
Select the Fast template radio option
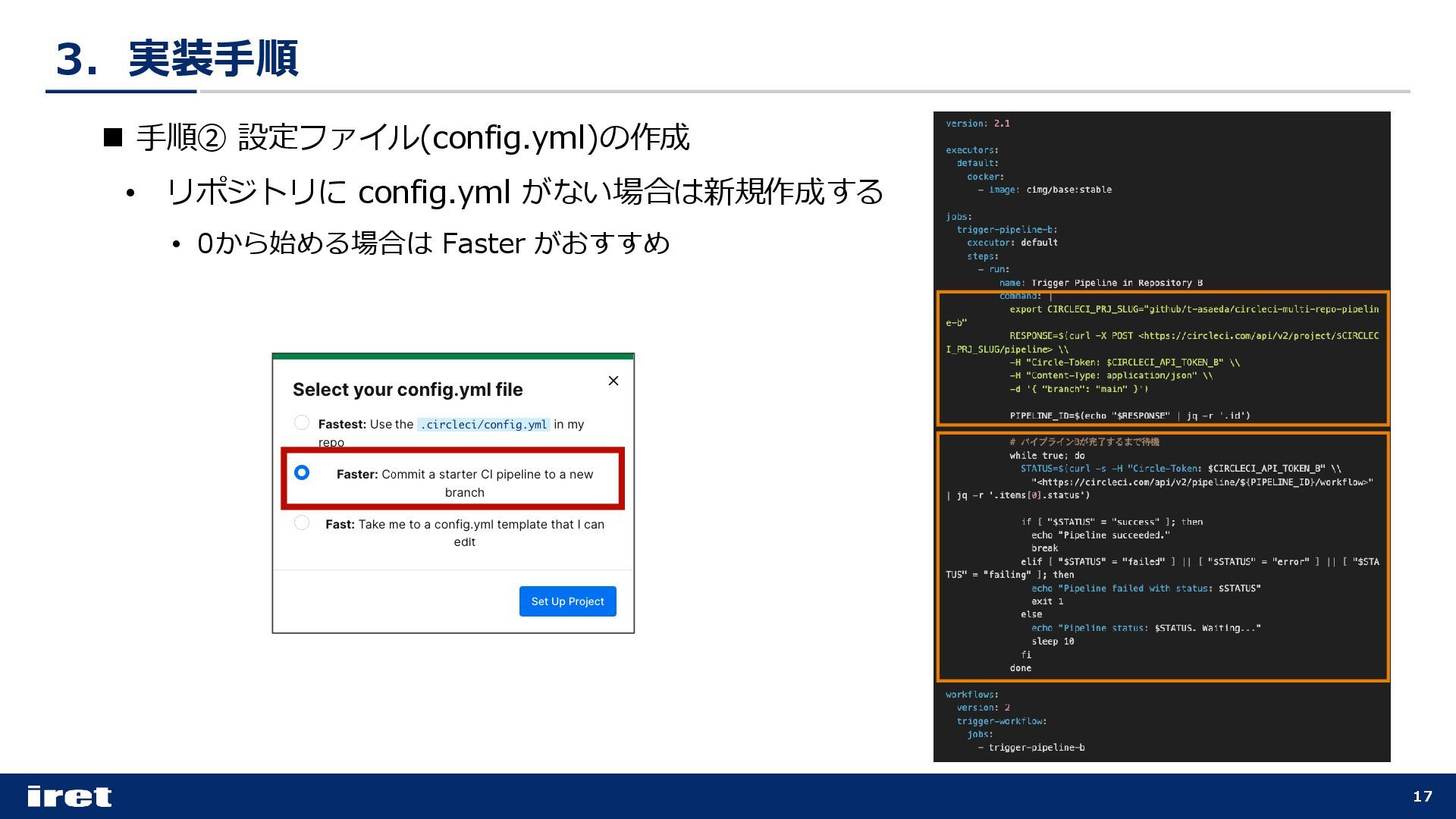(x=302, y=522)
